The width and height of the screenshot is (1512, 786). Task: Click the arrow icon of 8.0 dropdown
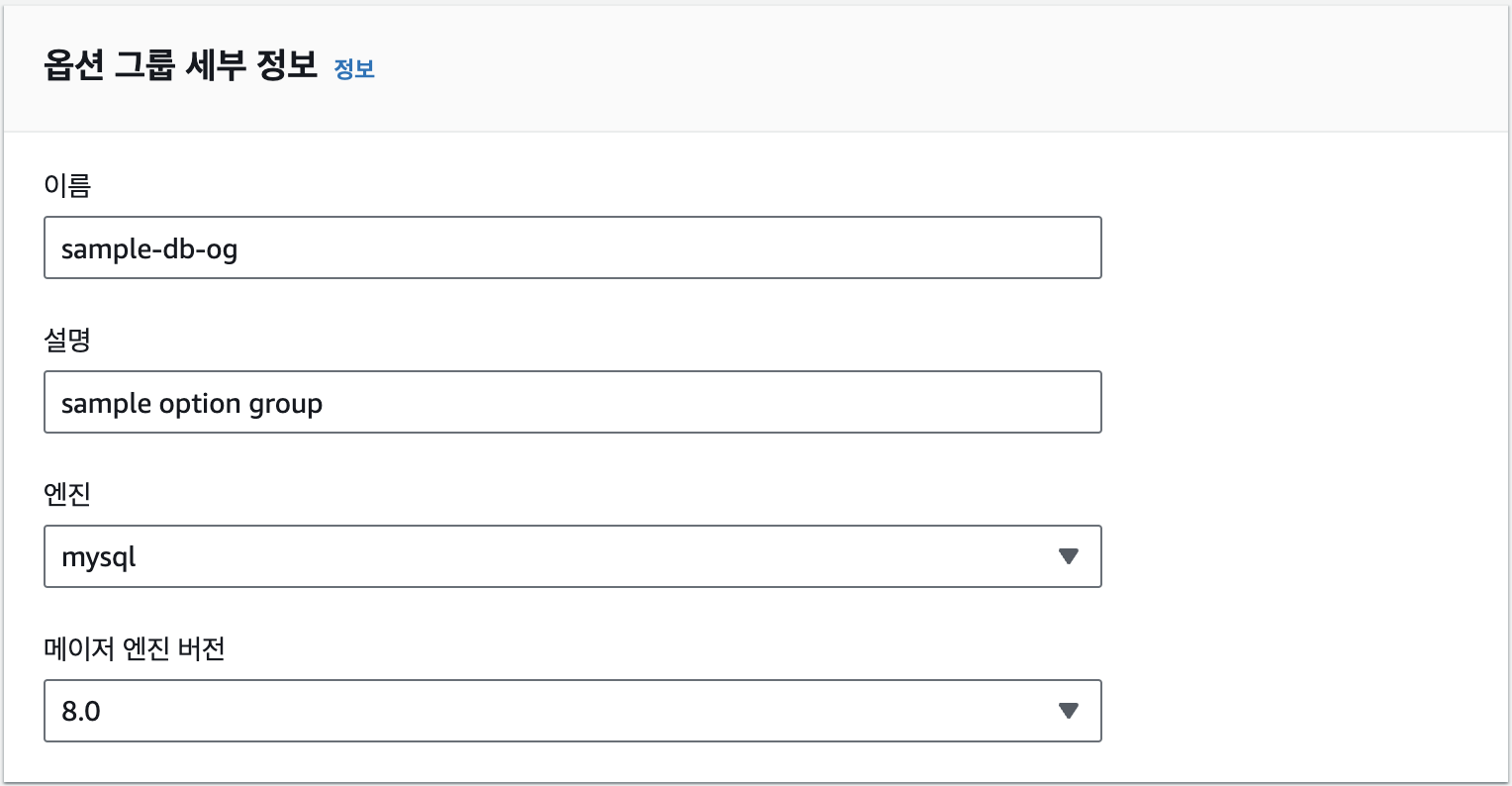click(1068, 711)
